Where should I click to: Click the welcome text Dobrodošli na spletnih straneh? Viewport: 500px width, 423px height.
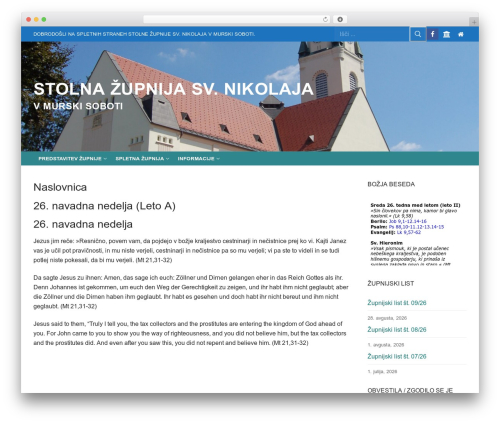click(144, 34)
